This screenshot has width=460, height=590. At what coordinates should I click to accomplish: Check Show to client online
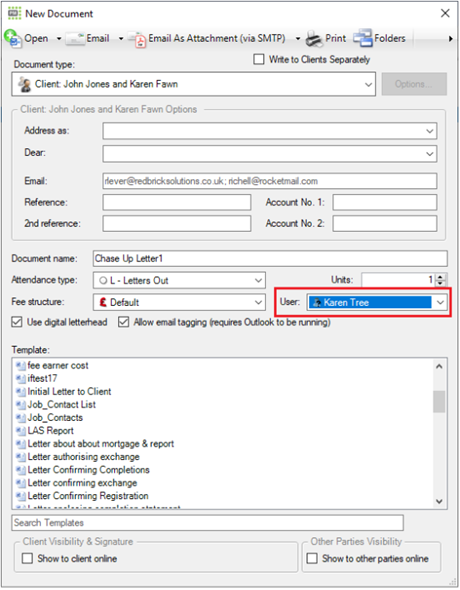pyautogui.click(x=27, y=558)
